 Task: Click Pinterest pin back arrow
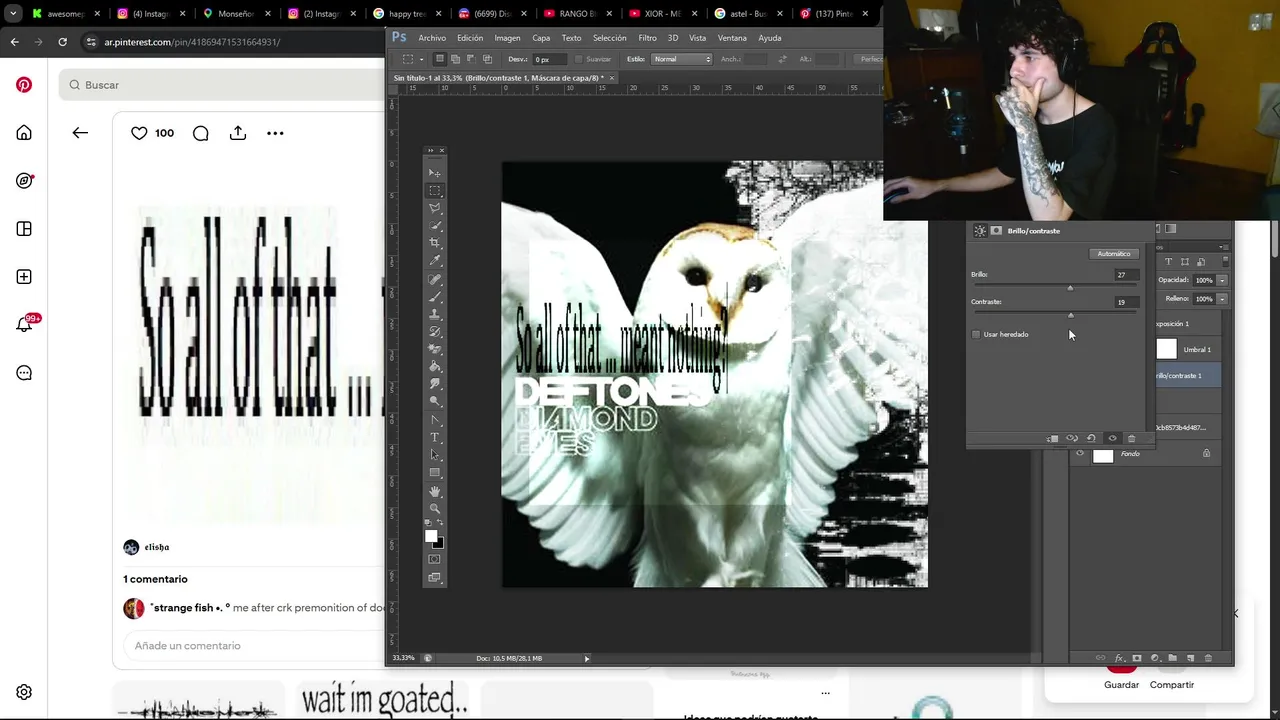click(x=80, y=133)
